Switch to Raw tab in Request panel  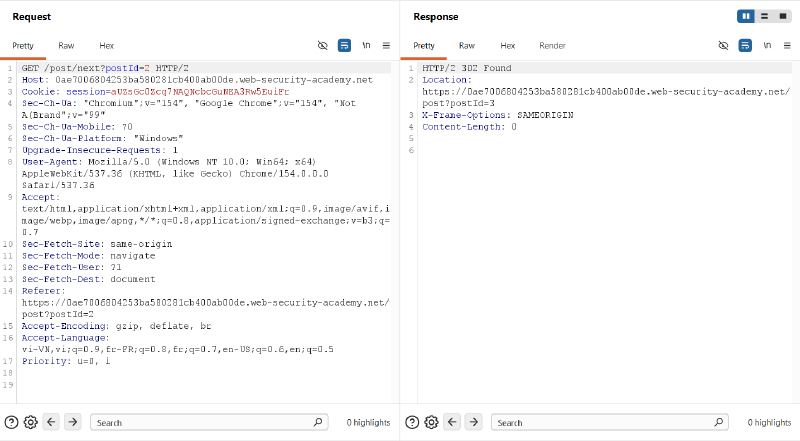pyautogui.click(x=66, y=45)
